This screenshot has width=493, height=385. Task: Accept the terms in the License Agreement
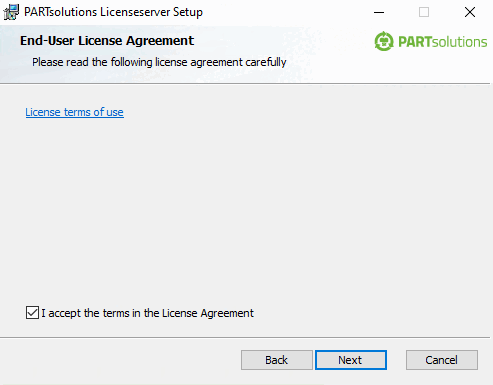point(32,313)
